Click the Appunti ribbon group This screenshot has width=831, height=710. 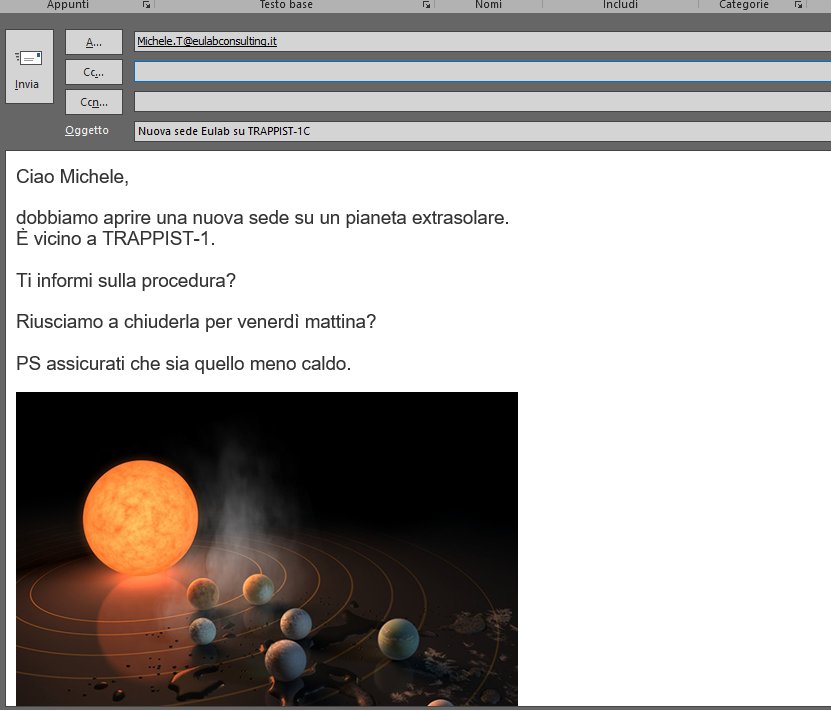click(68, 5)
